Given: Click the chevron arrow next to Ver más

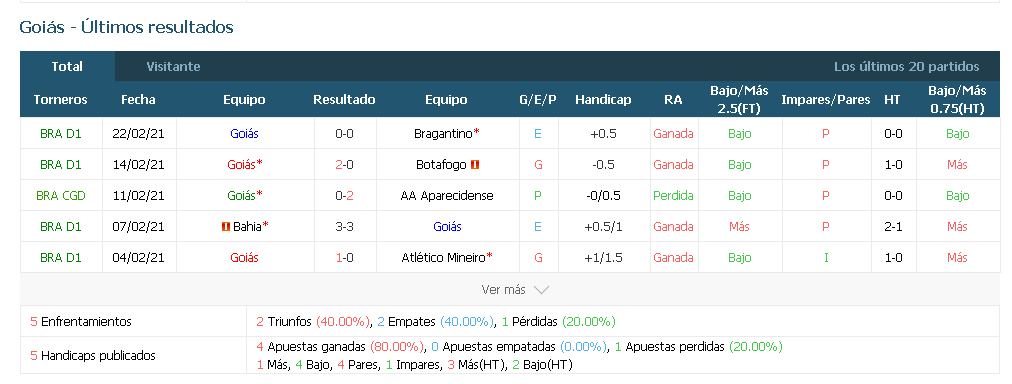Looking at the screenshot, I should [541, 290].
